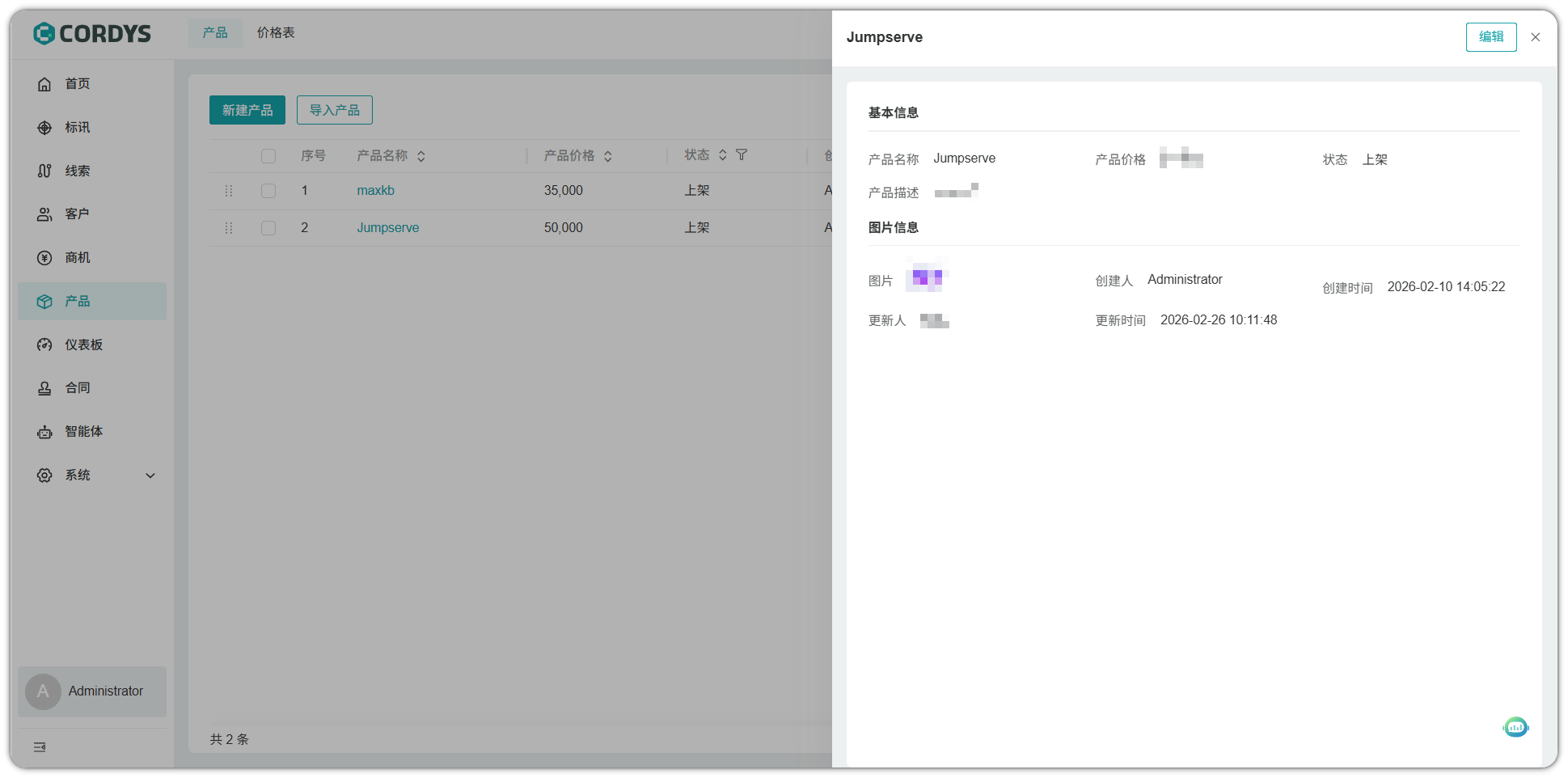Click the 商机 opportunity yen icon
Image resolution: width=1568 pixels, height=778 pixels.
(x=44, y=258)
